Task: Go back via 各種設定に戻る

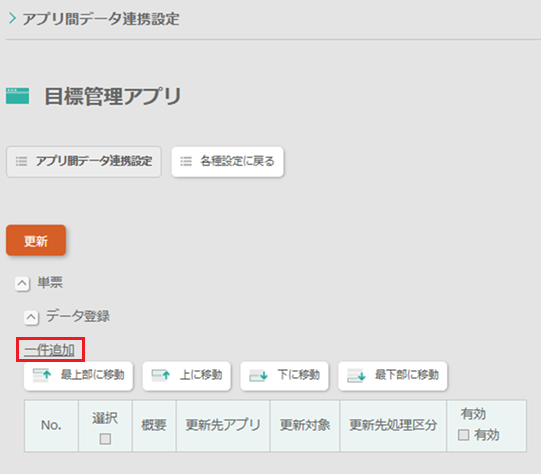Action: [228, 161]
